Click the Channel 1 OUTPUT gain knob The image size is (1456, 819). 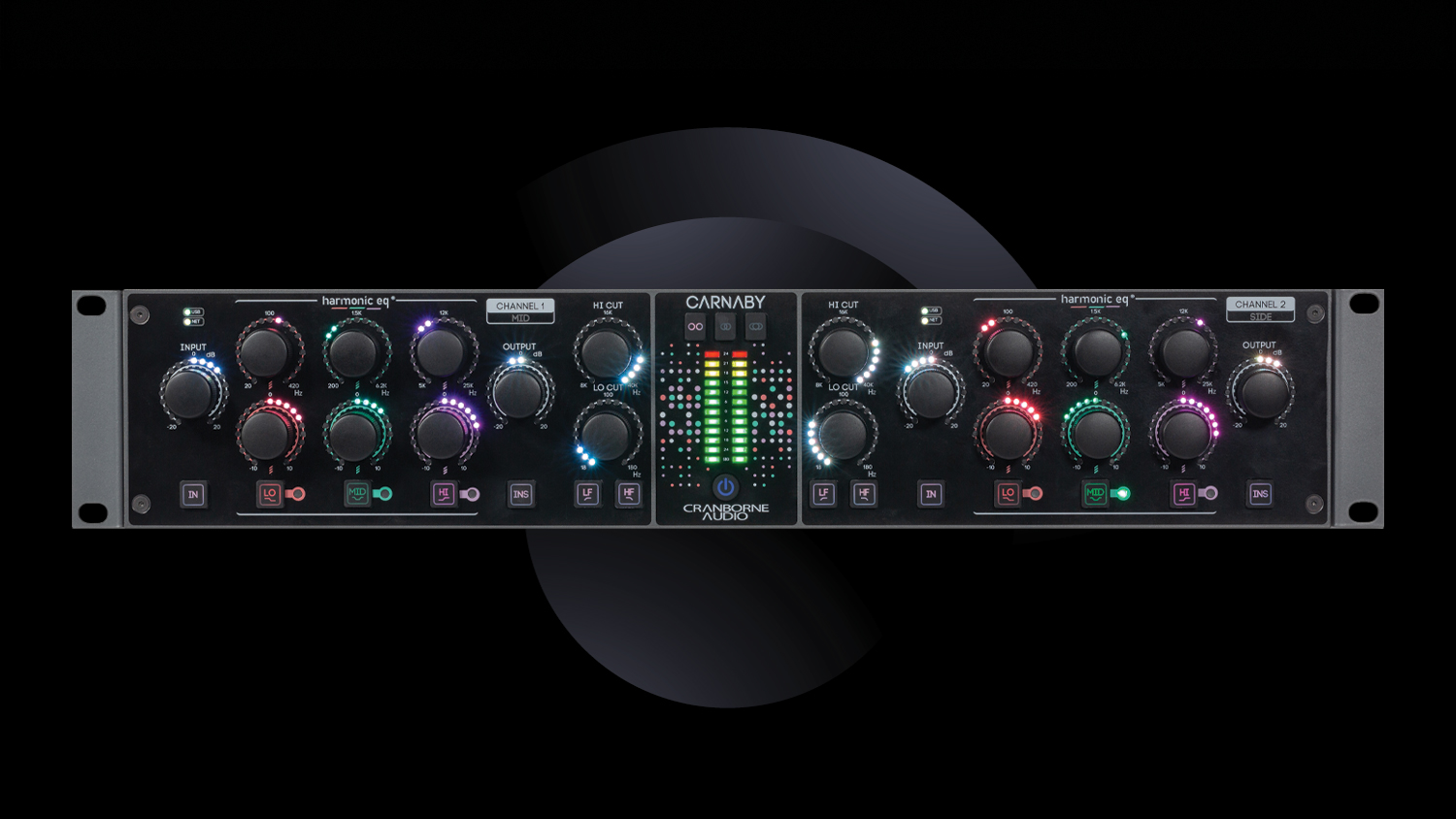click(518, 391)
